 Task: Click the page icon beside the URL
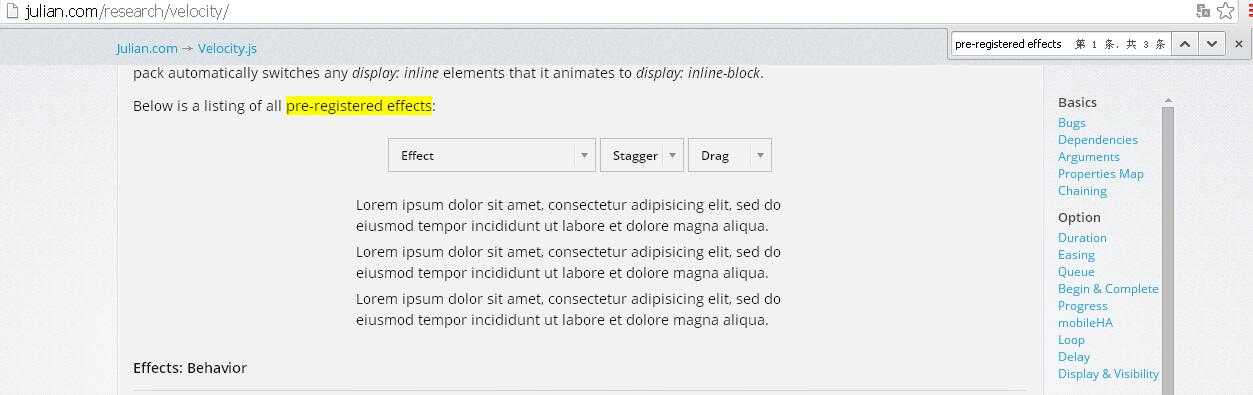coord(12,11)
